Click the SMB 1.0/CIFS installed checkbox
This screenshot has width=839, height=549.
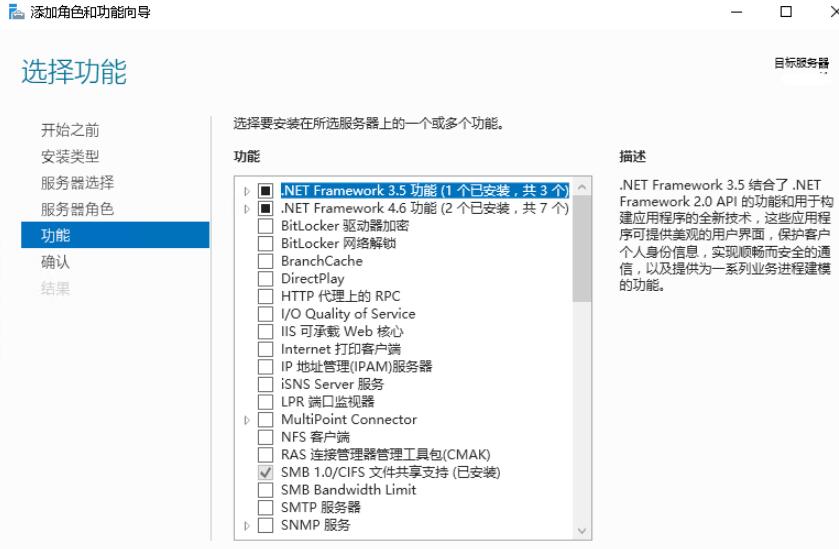coord(265,472)
